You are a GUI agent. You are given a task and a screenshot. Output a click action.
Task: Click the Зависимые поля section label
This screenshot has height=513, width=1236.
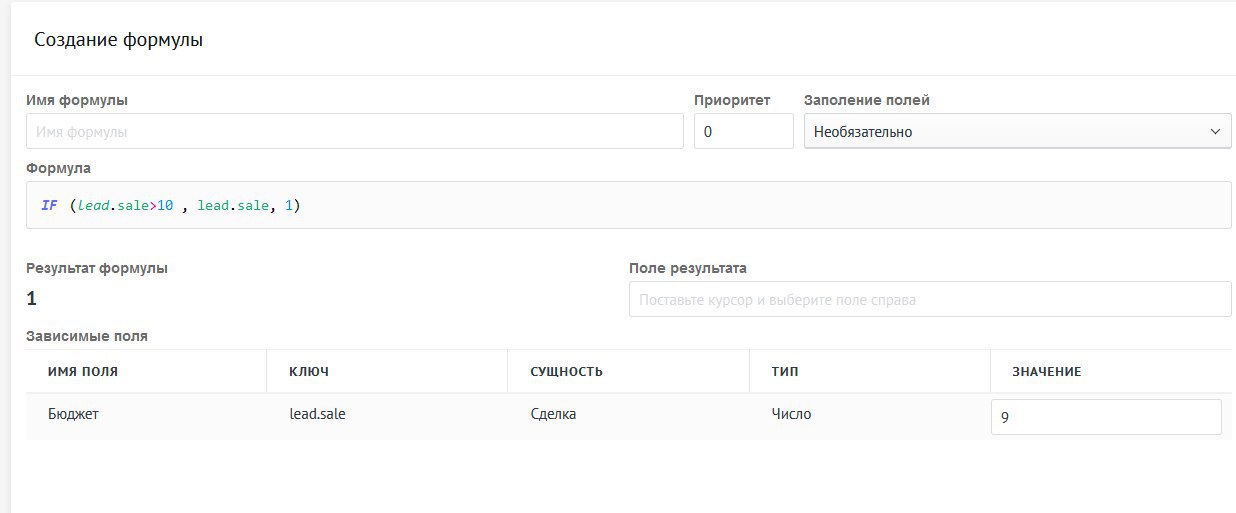[x=87, y=336]
